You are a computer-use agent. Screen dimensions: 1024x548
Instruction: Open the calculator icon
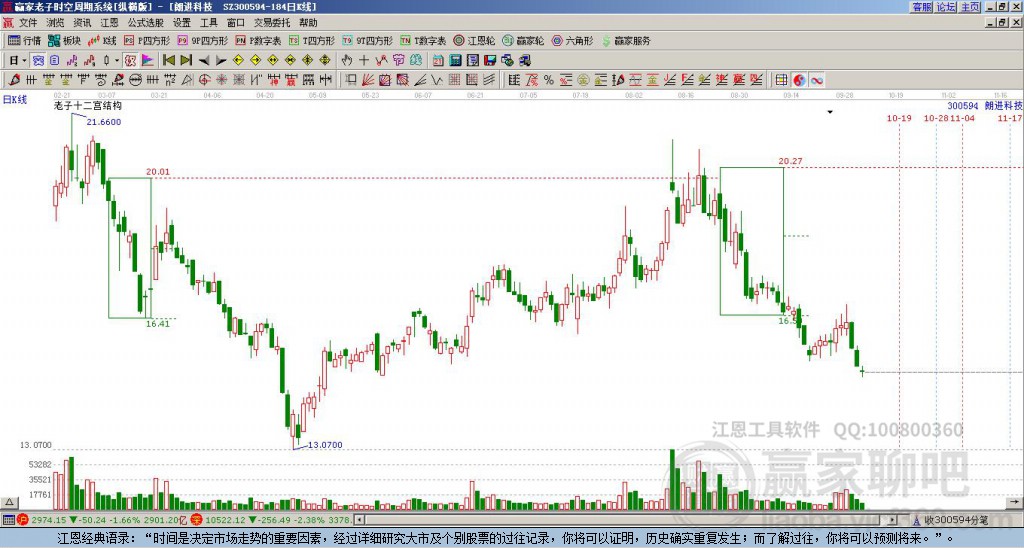pos(455,60)
